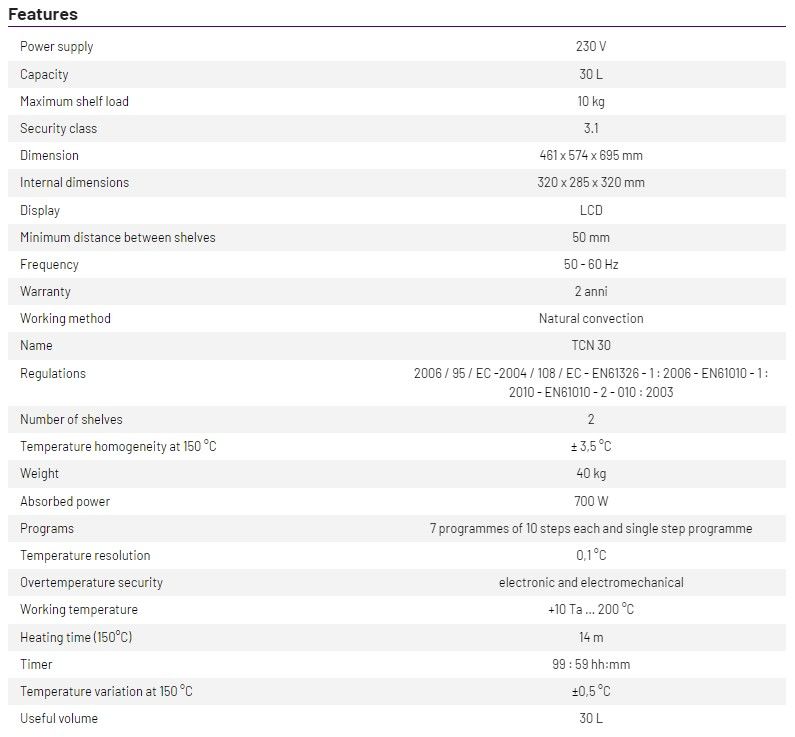Click the Features section heading

43,15
